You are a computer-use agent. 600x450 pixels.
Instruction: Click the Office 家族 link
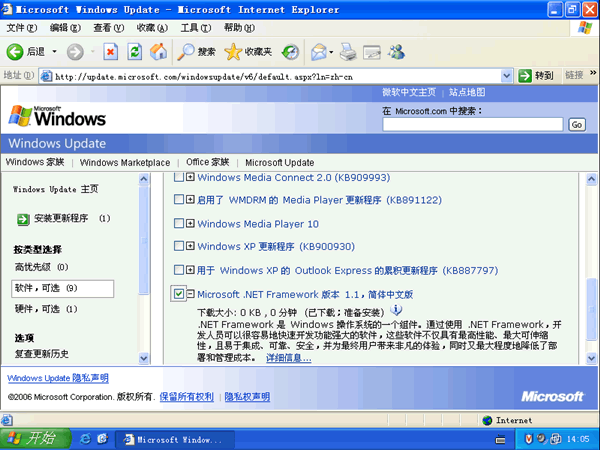[x=207, y=162]
